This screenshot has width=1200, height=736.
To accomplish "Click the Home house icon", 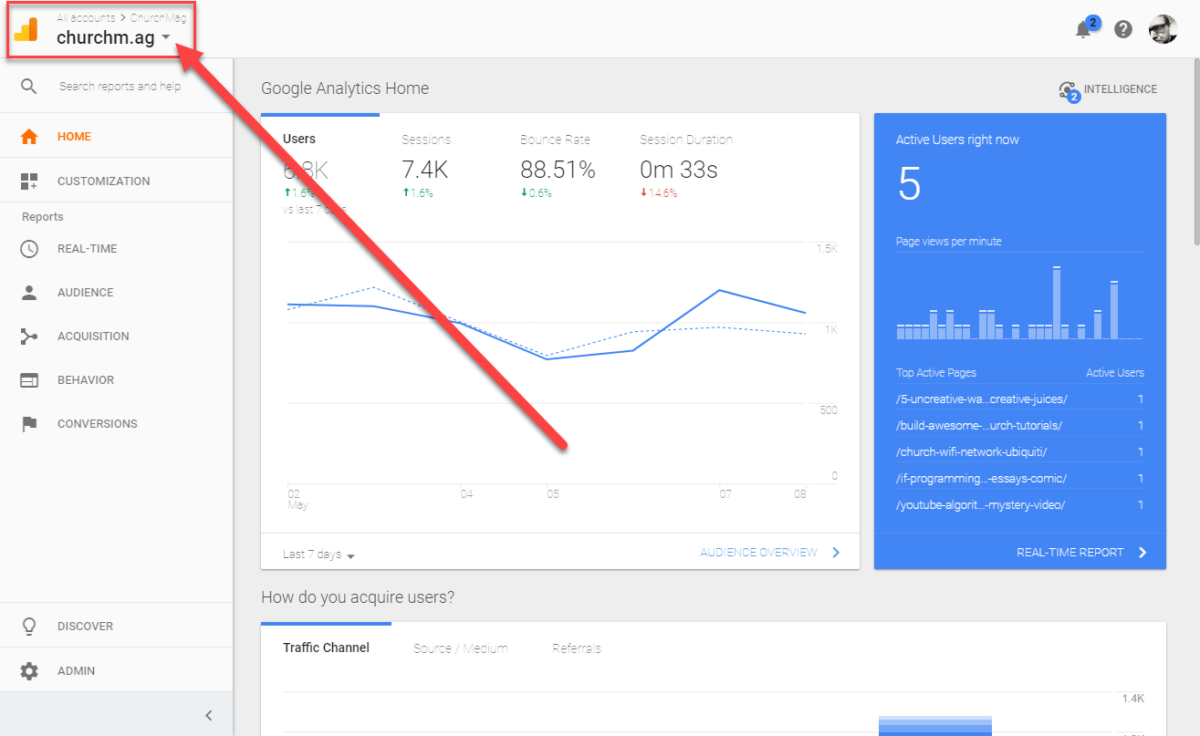I will pos(29,137).
